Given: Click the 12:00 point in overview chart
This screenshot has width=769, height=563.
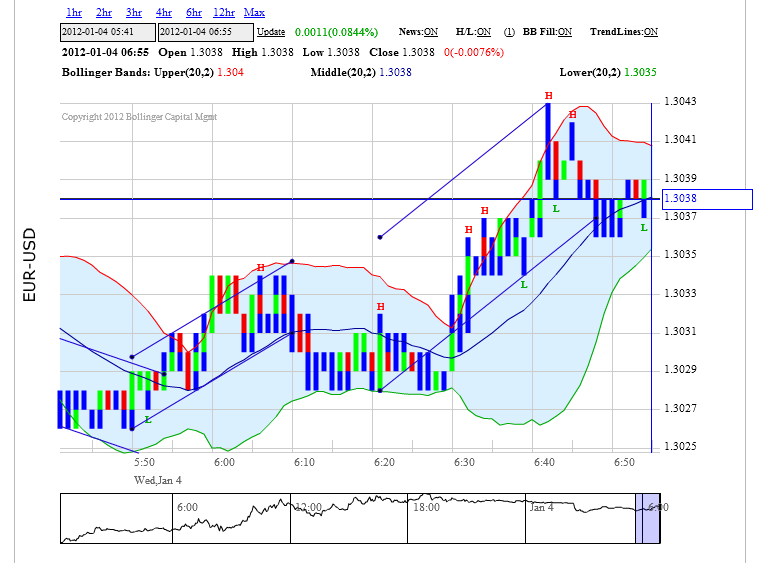Looking at the screenshot, I should (x=306, y=508).
